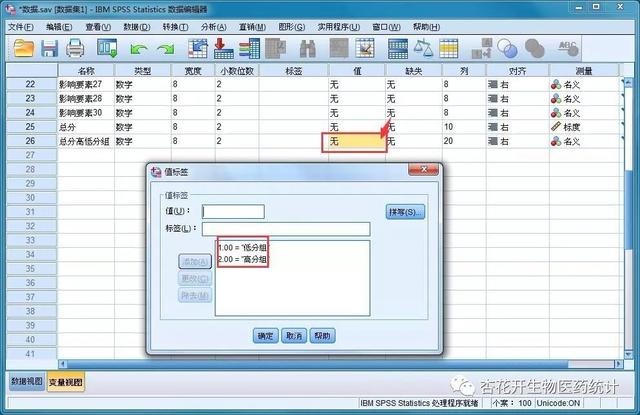Screen dimensions: 640x415
Task: Click the Insert variable icon
Action: coord(365,48)
